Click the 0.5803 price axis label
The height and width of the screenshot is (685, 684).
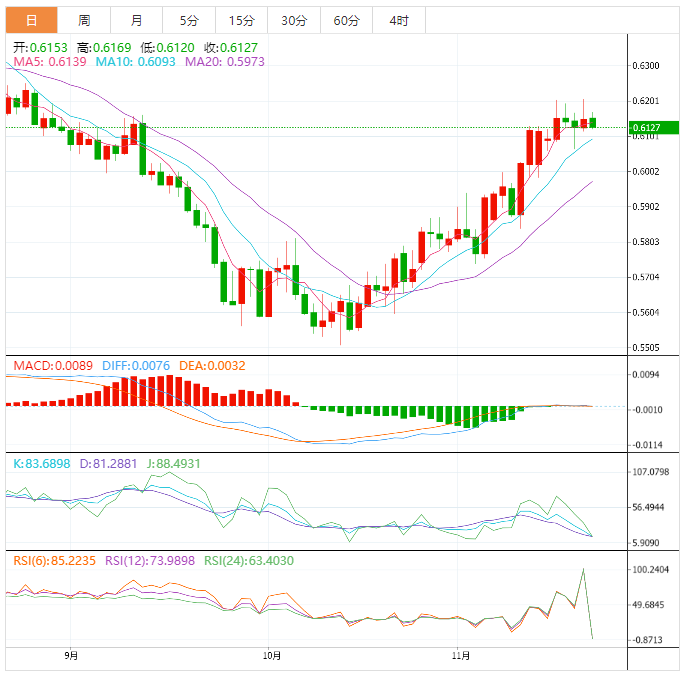(x=646, y=242)
